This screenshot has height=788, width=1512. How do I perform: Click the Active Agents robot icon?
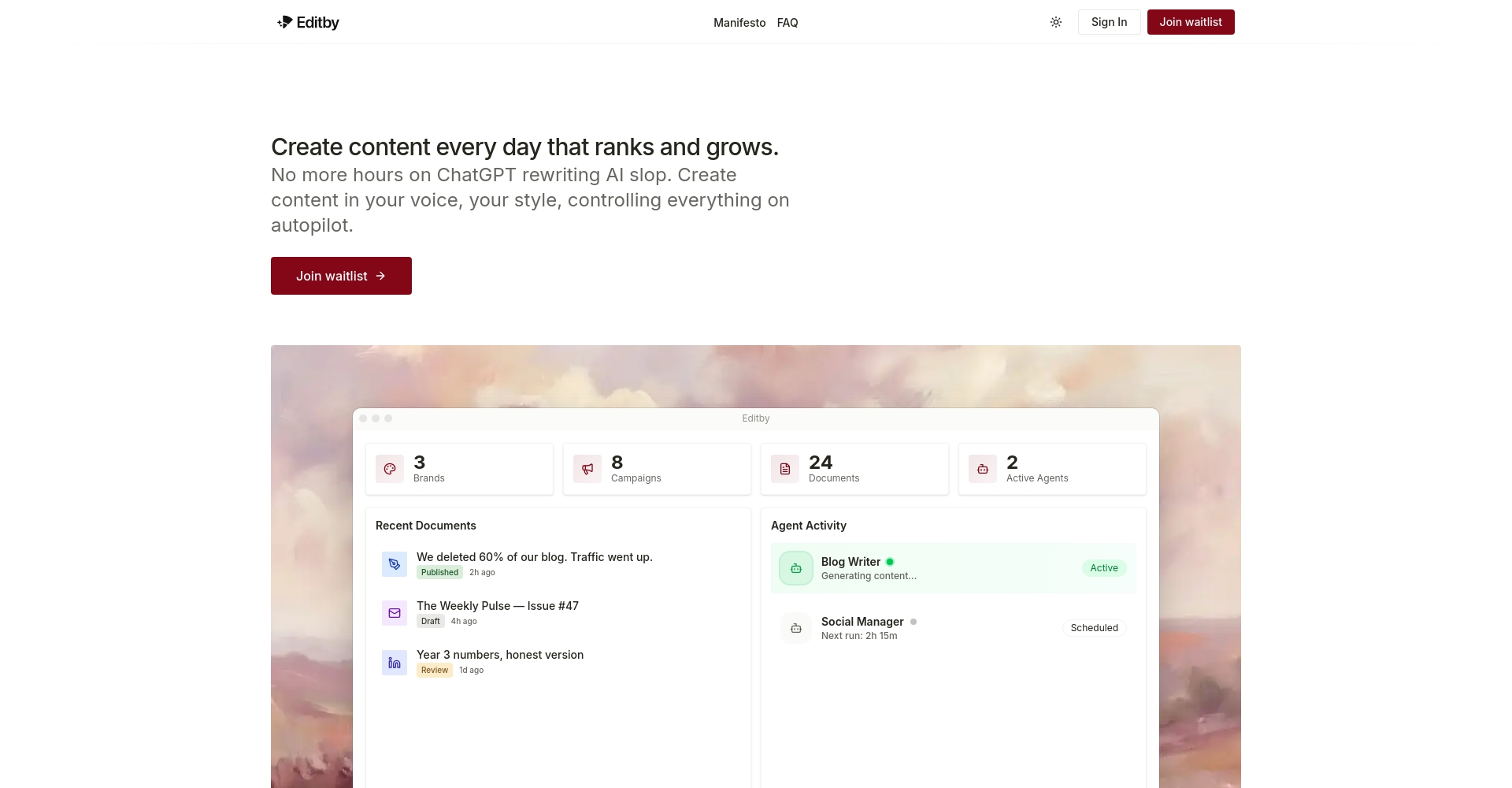pos(983,469)
